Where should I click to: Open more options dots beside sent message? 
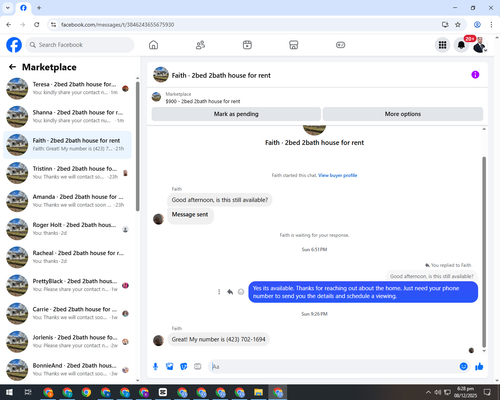(x=219, y=292)
